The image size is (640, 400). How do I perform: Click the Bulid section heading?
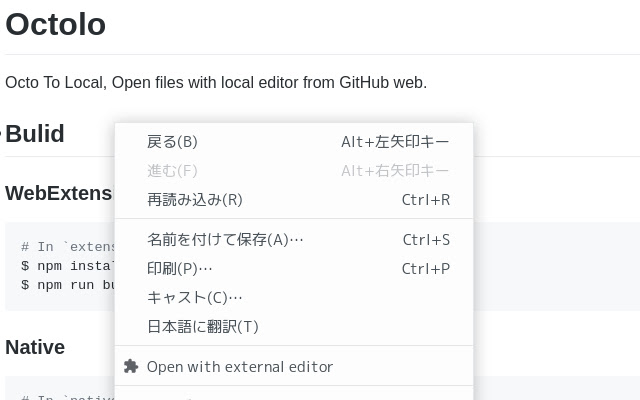click(x=35, y=133)
